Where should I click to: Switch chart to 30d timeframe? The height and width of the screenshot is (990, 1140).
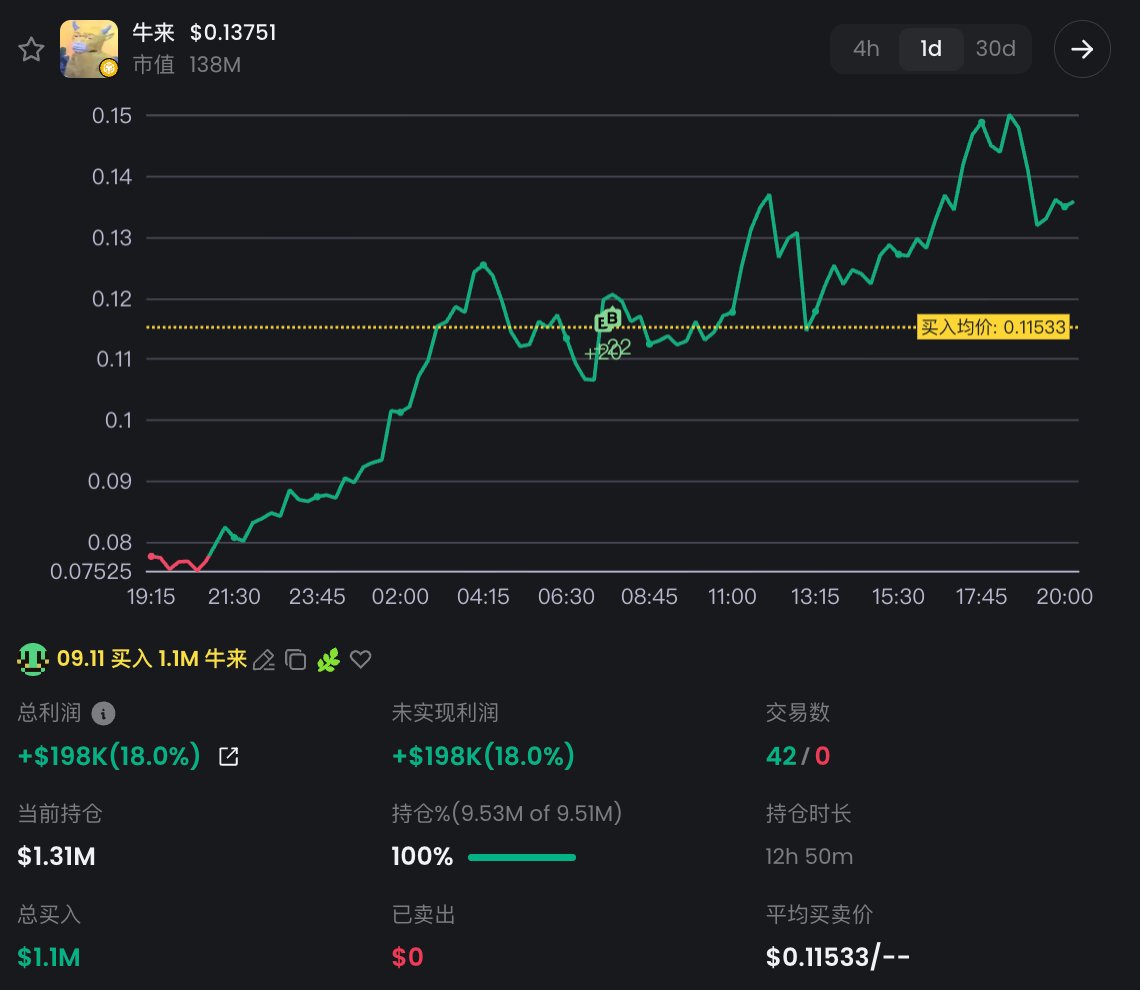point(995,49)
